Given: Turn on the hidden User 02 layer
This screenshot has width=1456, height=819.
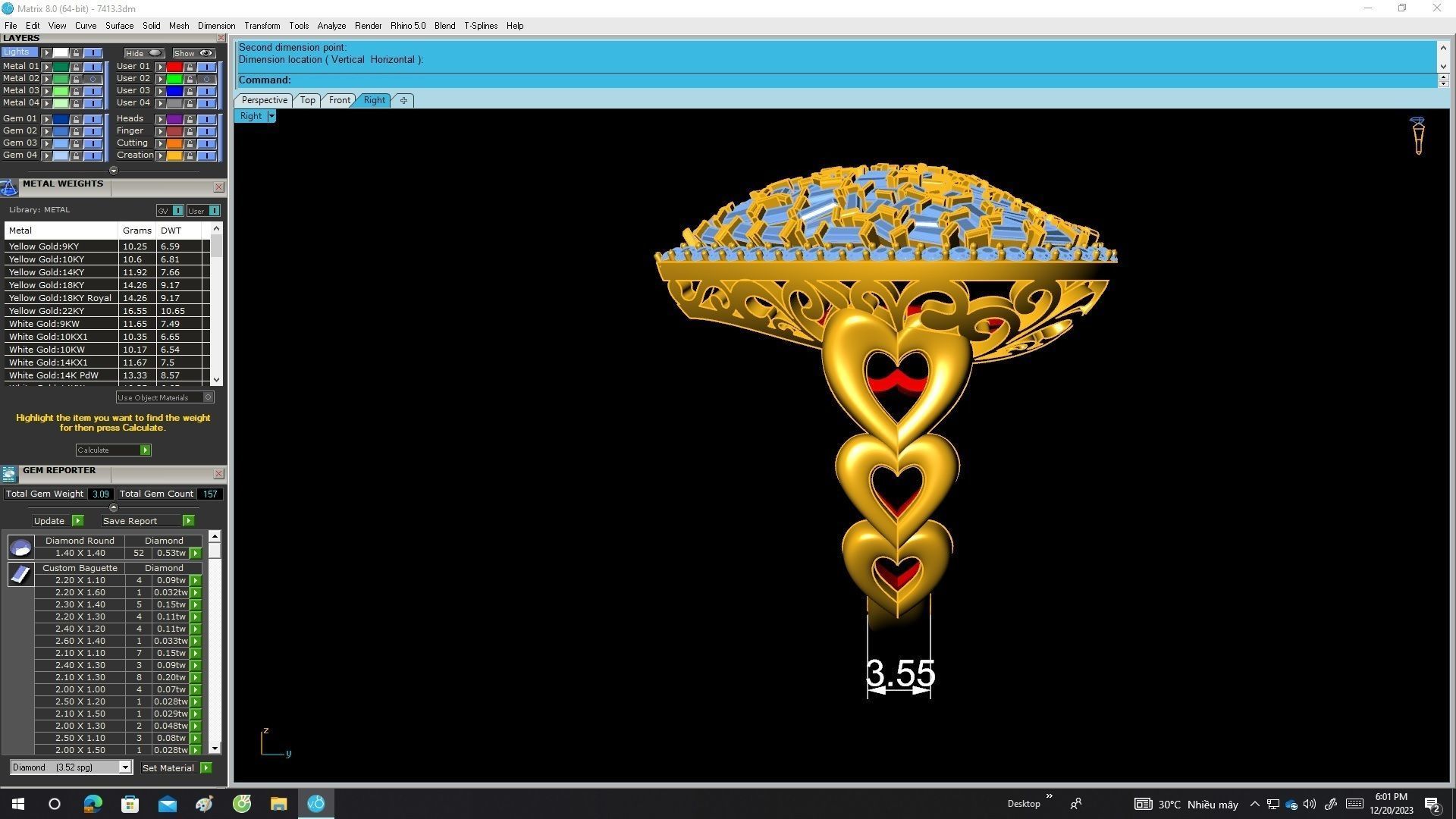Looking at the screenshot, I should 206,79.
